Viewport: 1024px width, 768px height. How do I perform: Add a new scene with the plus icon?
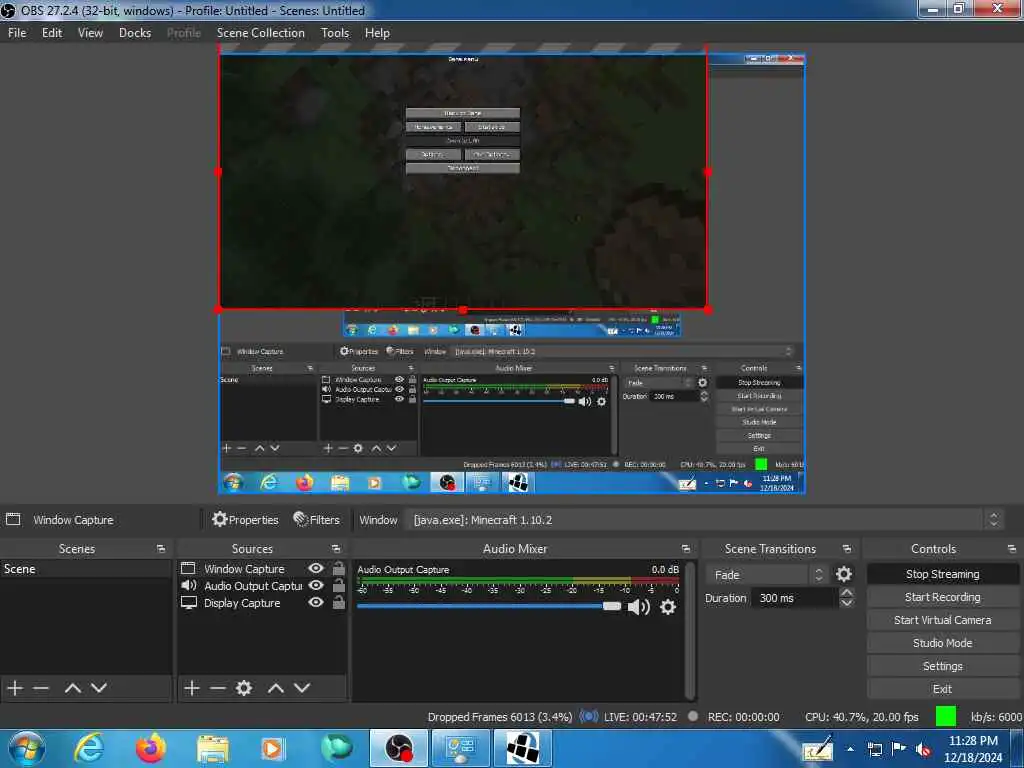click(15, 688)
